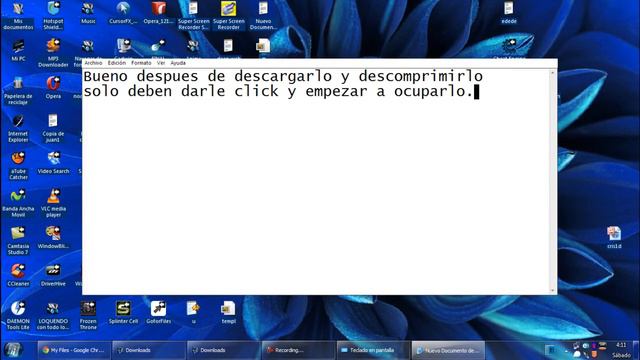The width and height of the screenshot is (640, 360).
Task: Select the Nuevo Documen... desktop file
Action: (263, 16)
